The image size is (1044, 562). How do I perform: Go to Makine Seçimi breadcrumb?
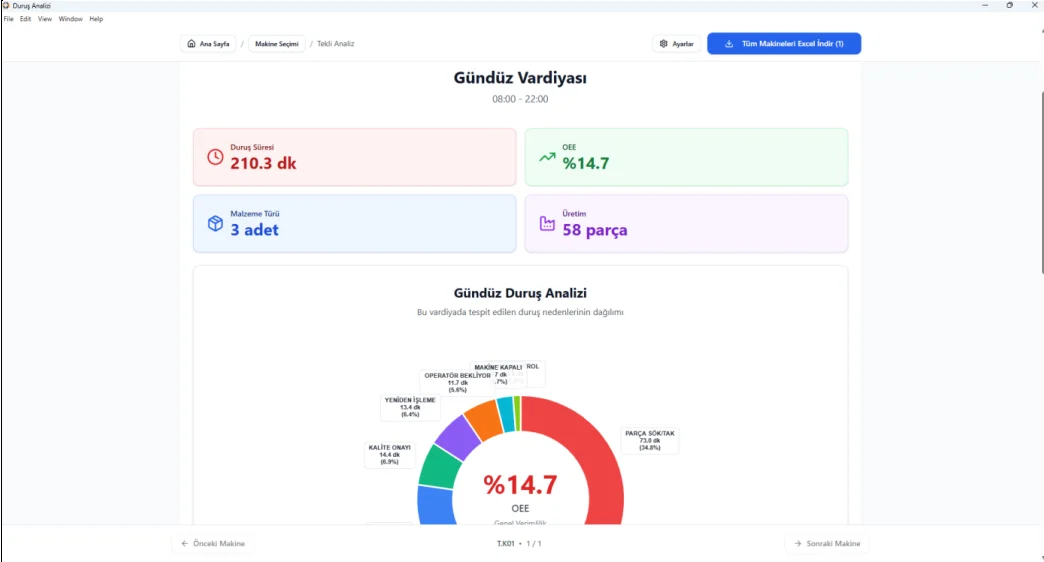277,44
